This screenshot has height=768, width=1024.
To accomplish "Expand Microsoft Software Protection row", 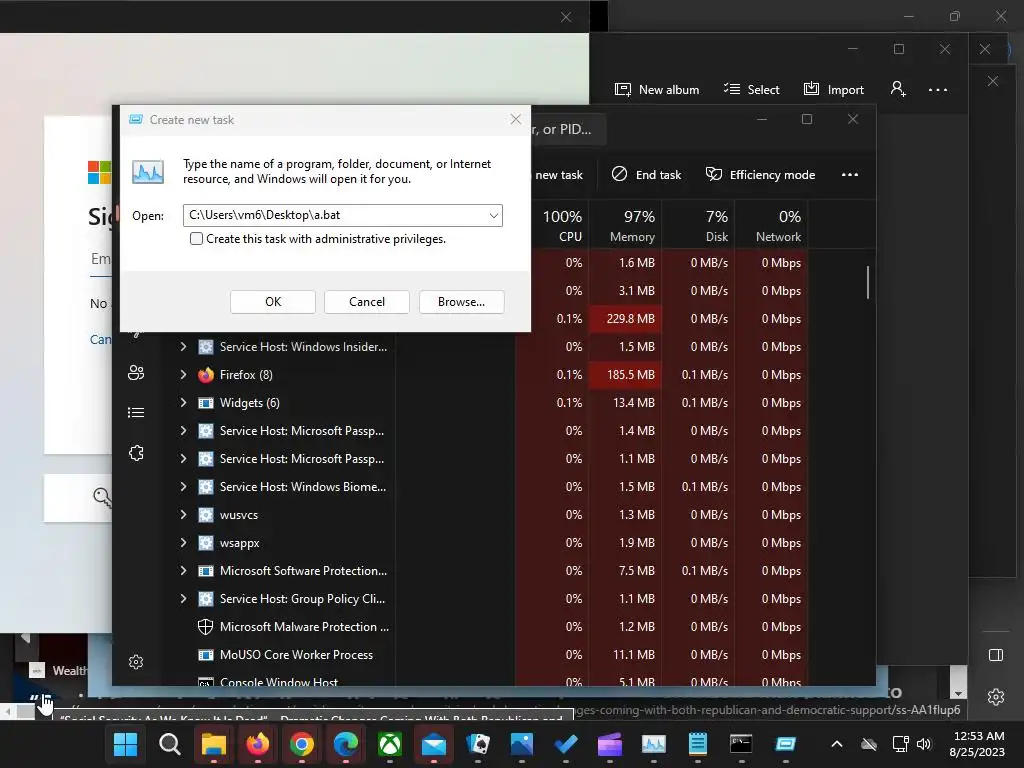I will point(184,571).
